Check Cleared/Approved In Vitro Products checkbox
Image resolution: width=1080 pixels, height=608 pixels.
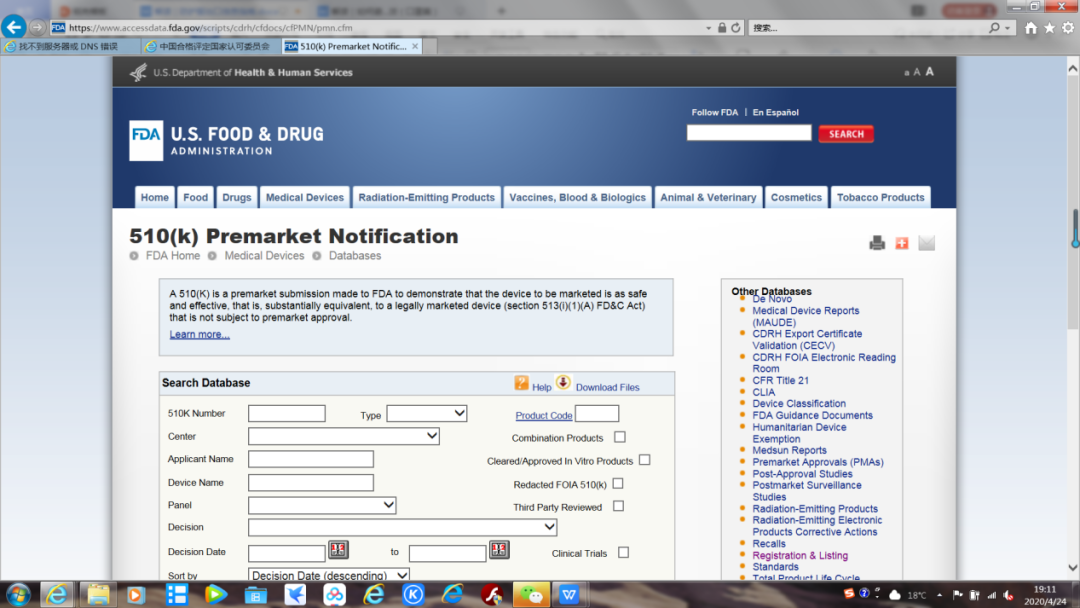[645, 460]
